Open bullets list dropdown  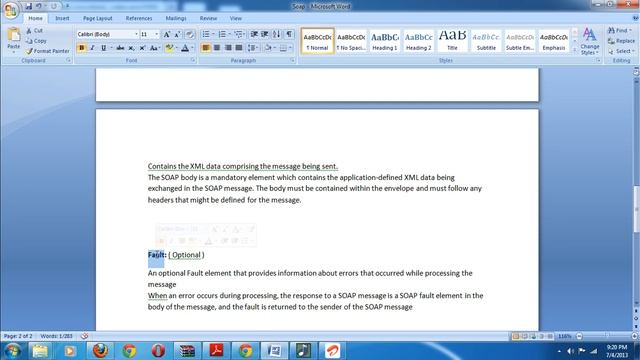click(x=213, y=34)
